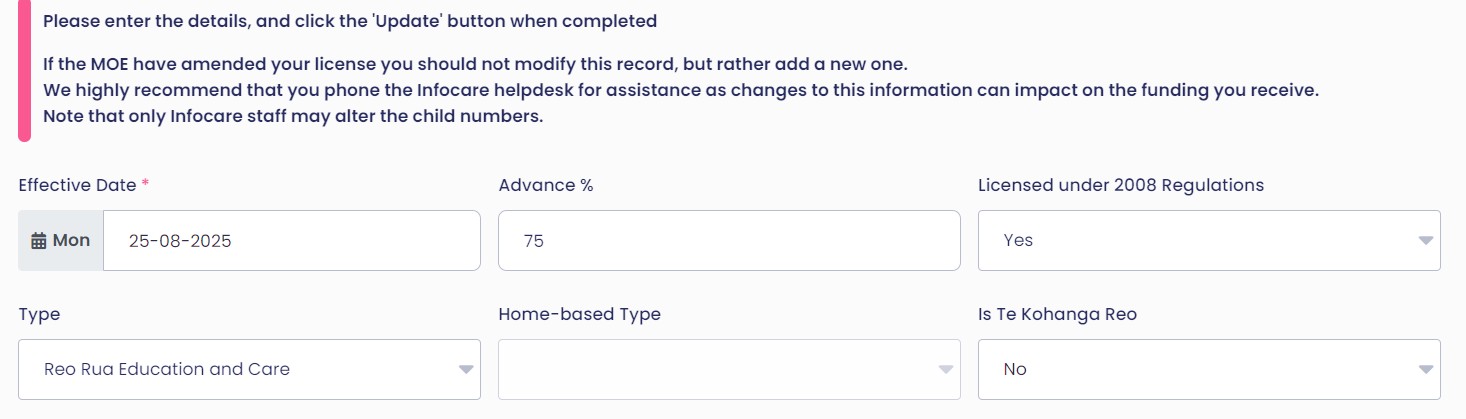Click the Effective Date field showing 25-08-2025
The image size is (1466, 419).
click(x=291, y=241)
